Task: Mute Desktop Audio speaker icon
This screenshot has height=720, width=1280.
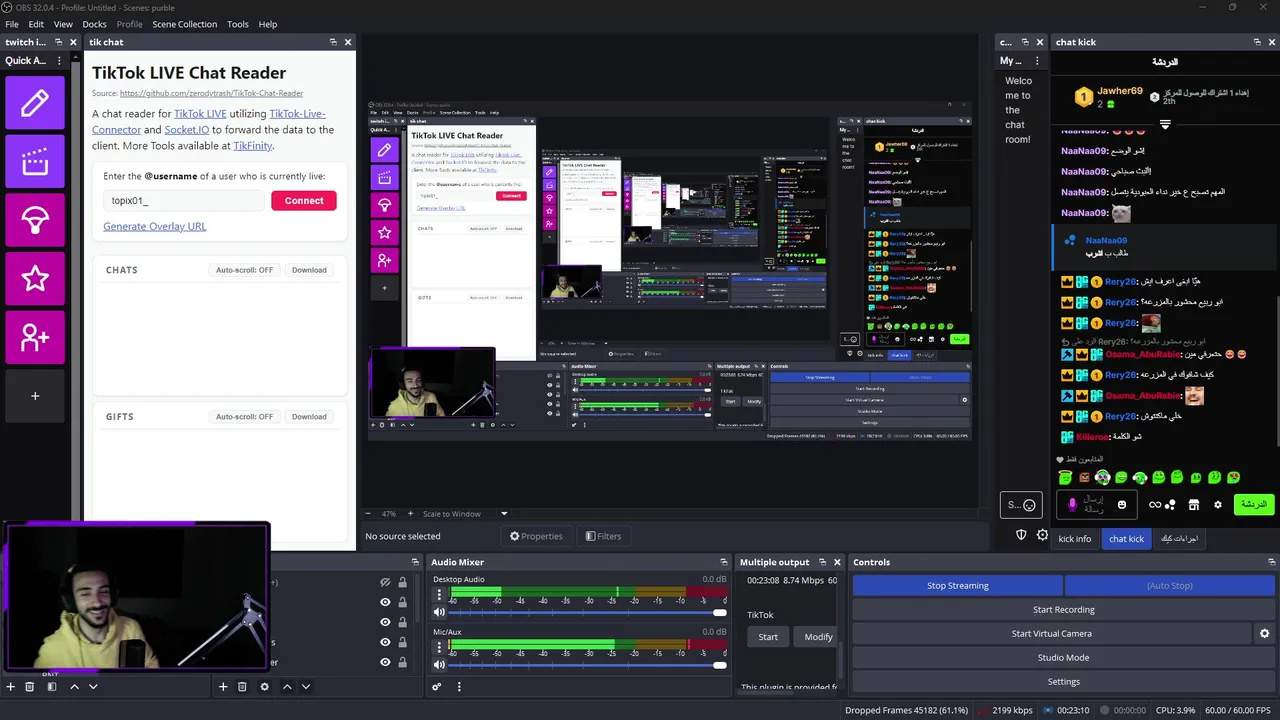Action: [x=439, y=612]
